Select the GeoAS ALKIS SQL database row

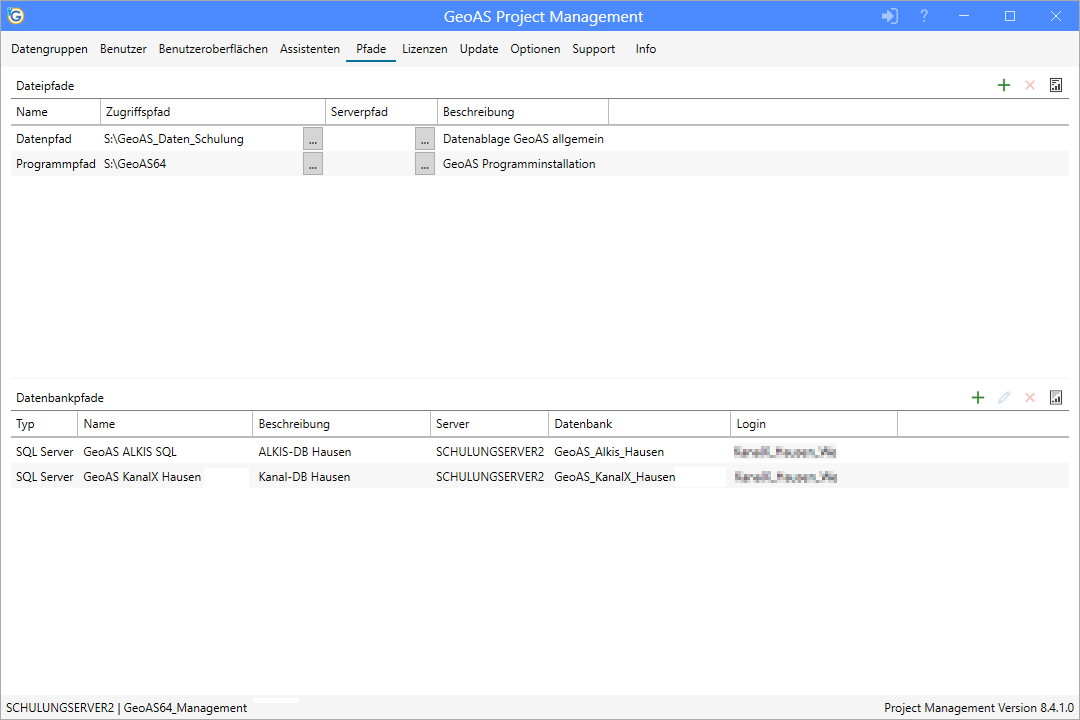tap(130, 452)
